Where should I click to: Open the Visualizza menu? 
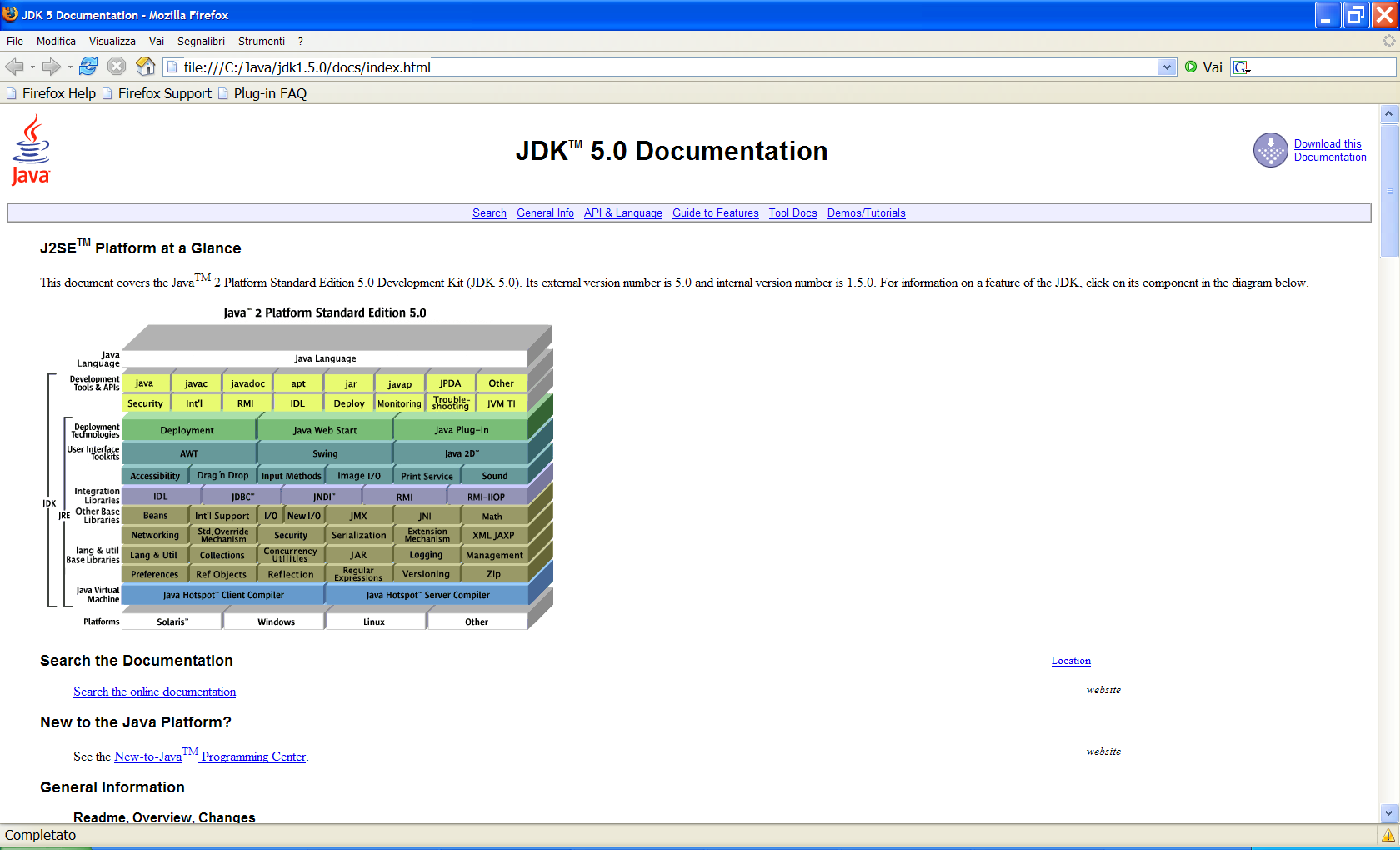112,41
